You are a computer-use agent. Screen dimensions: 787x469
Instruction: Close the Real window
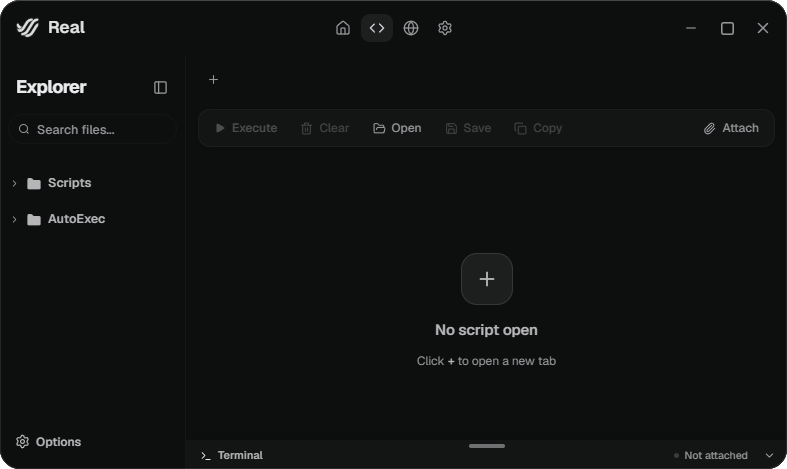tap(763, 28)
